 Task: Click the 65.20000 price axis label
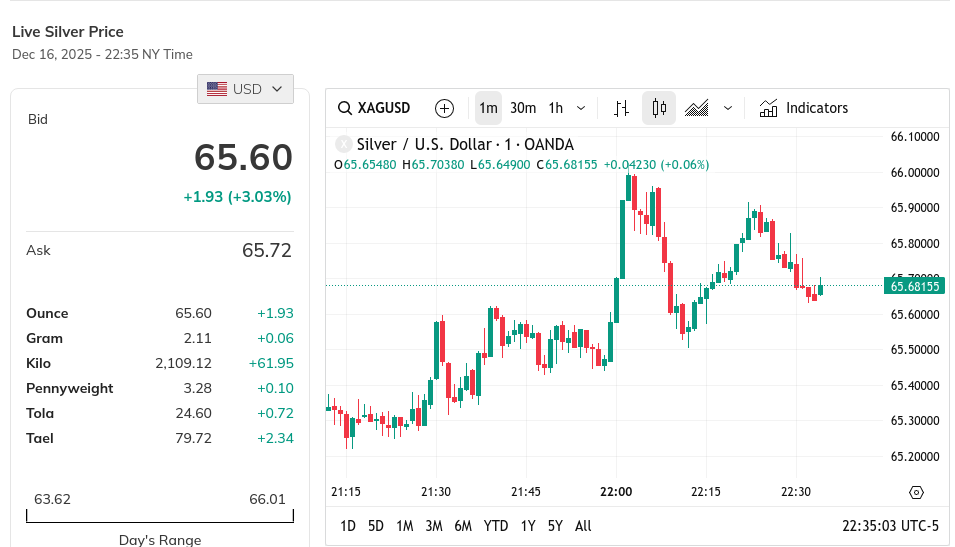click(915, 456)
